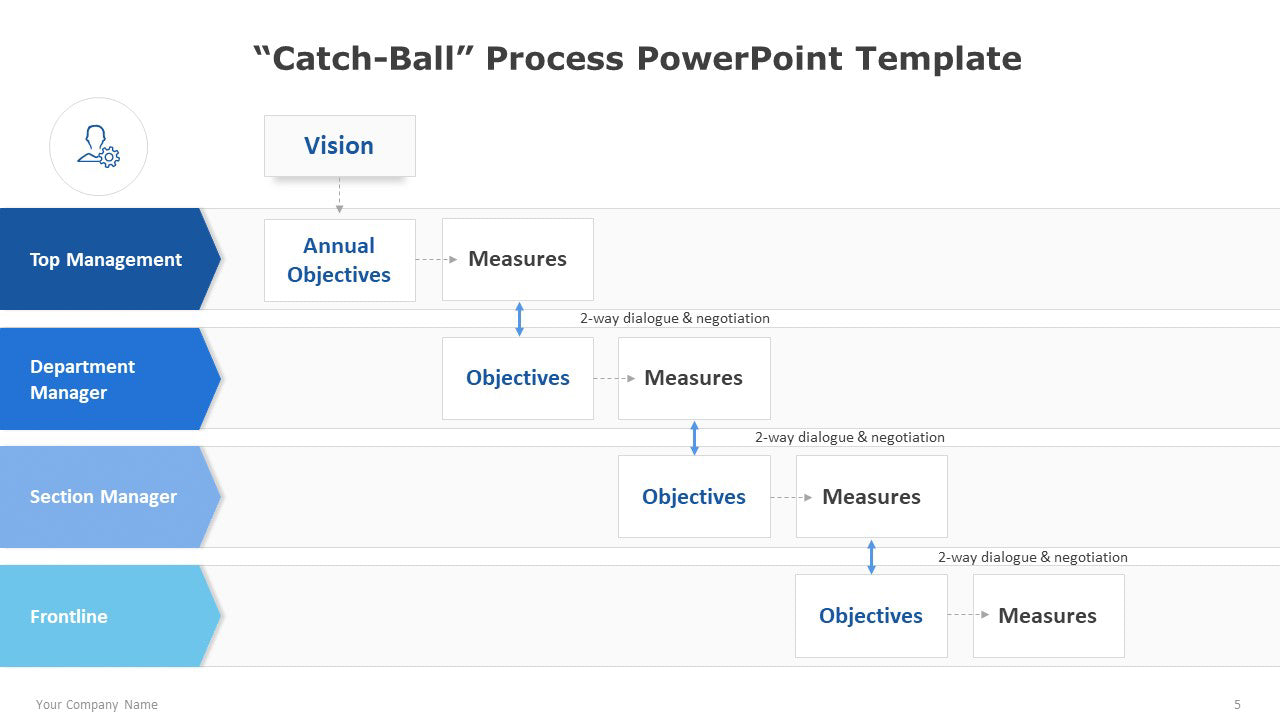Click double arrow above Frontline Objectives
The width and height of the screenshot is (1280, 720).
[x=871, y=557]
